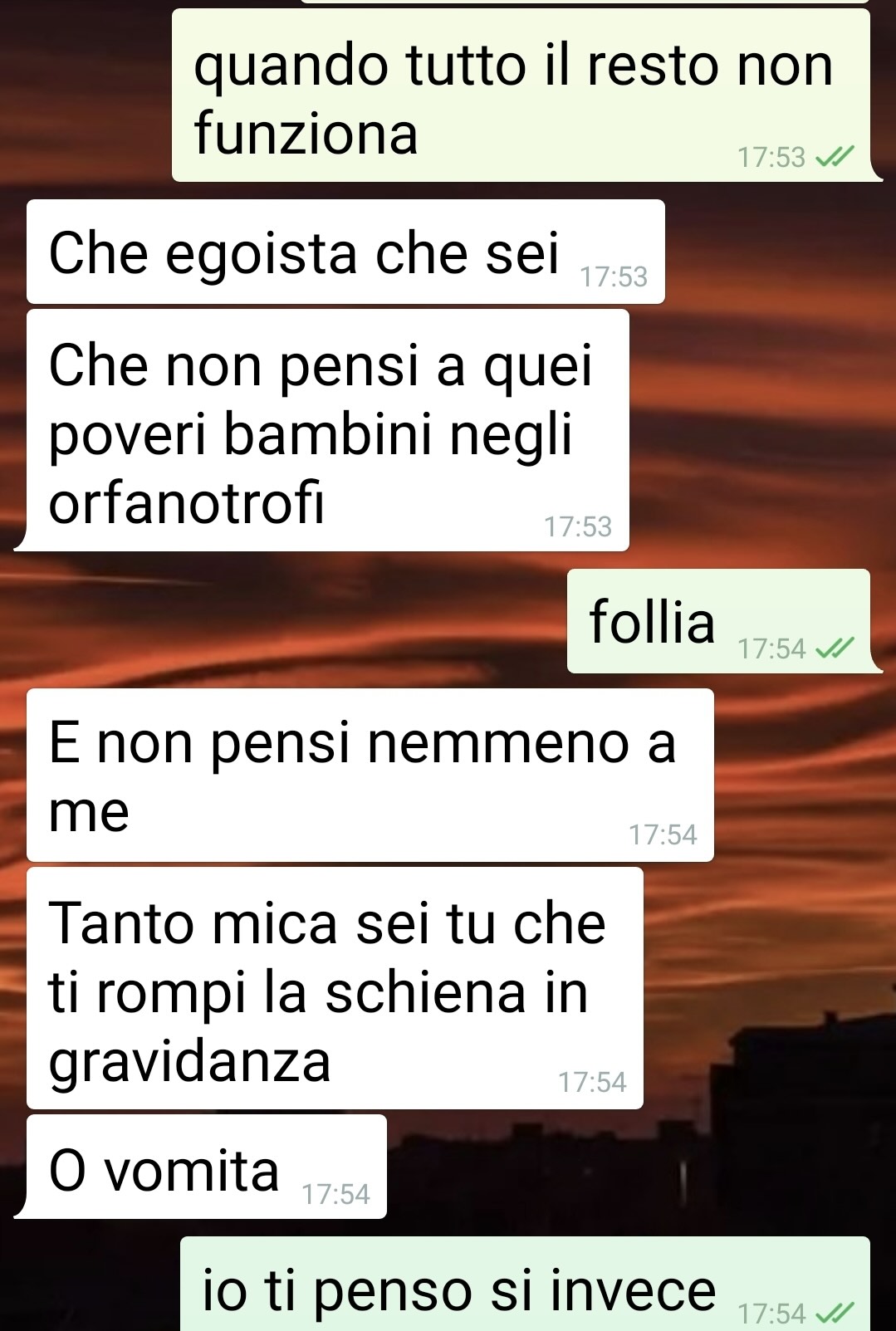
Task: Tap the 17:54 timestamp next to 'follia'
Action: coord(771,648)
